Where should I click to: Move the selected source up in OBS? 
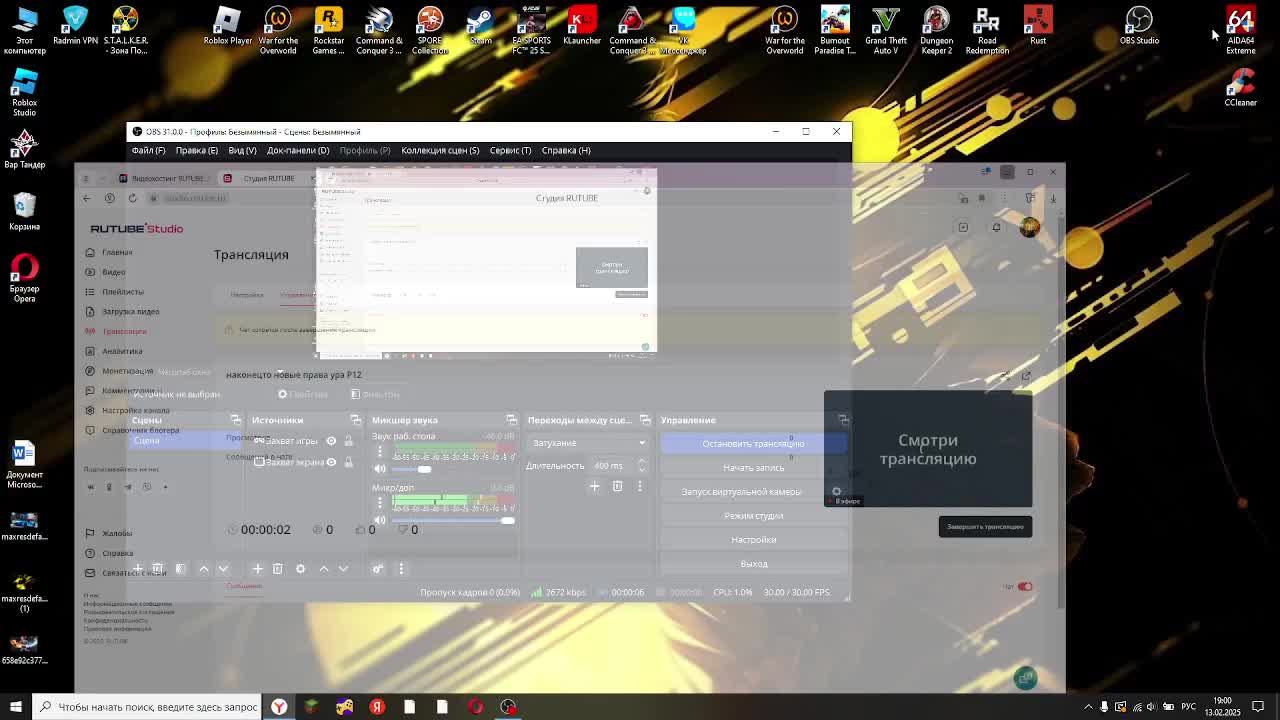pos(324,568)
